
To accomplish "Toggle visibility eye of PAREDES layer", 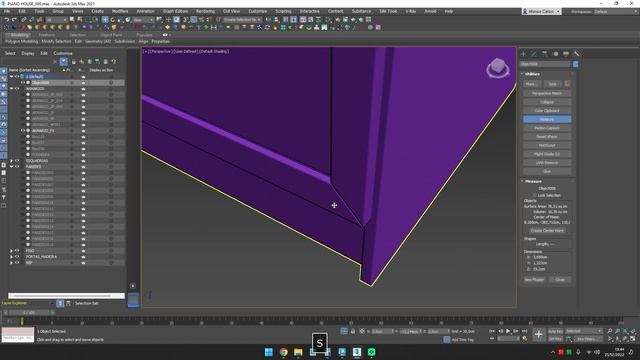I will click(17, 167).
